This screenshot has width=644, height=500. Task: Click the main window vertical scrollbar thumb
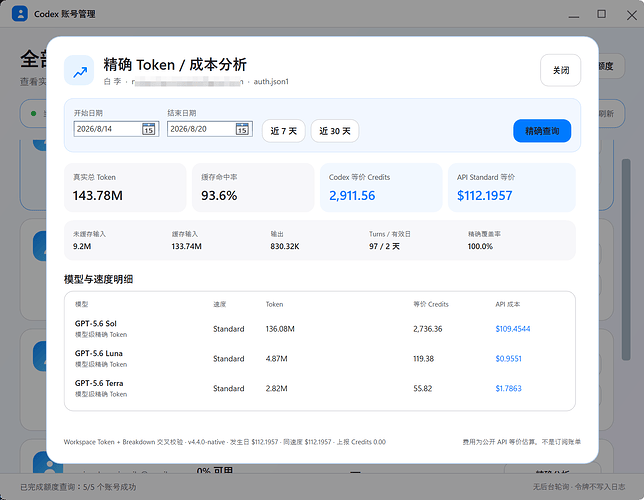626,260
